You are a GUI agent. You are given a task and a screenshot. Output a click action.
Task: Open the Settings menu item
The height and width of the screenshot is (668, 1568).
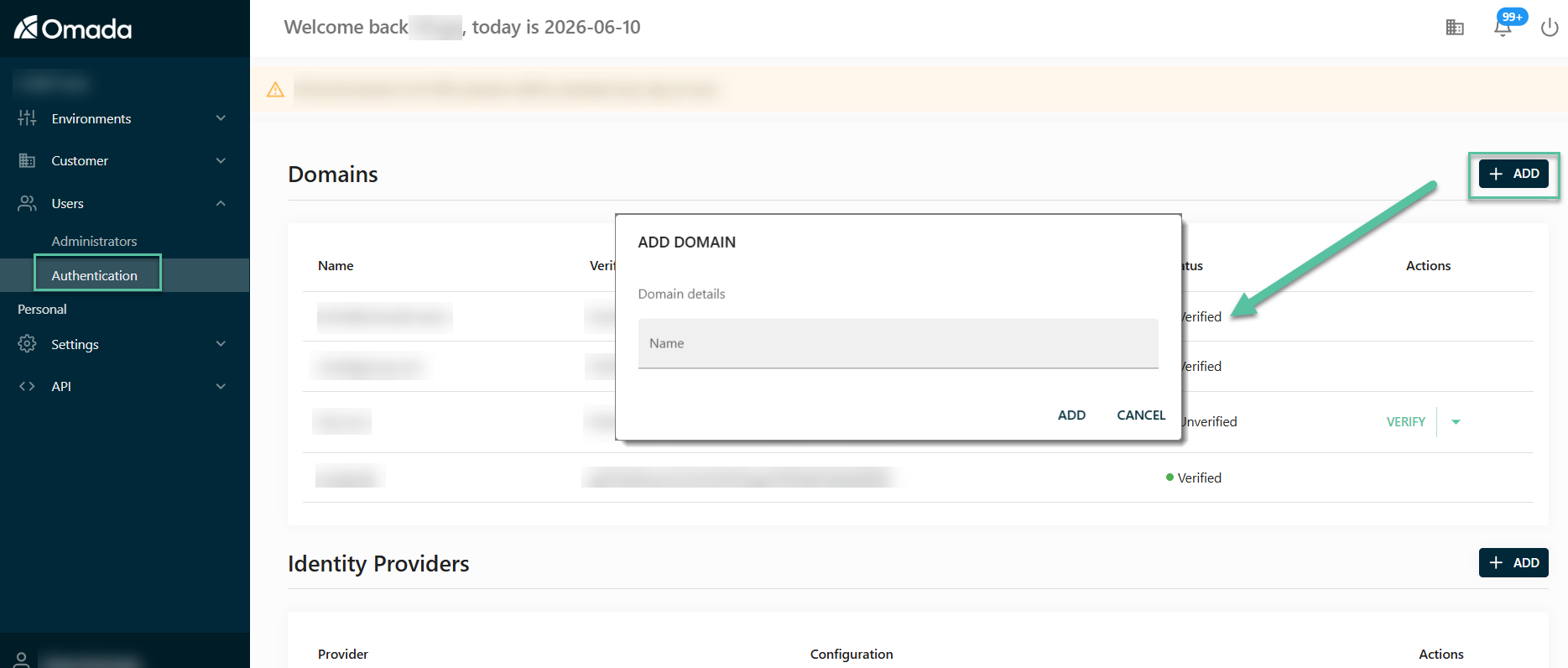(75, 344)
